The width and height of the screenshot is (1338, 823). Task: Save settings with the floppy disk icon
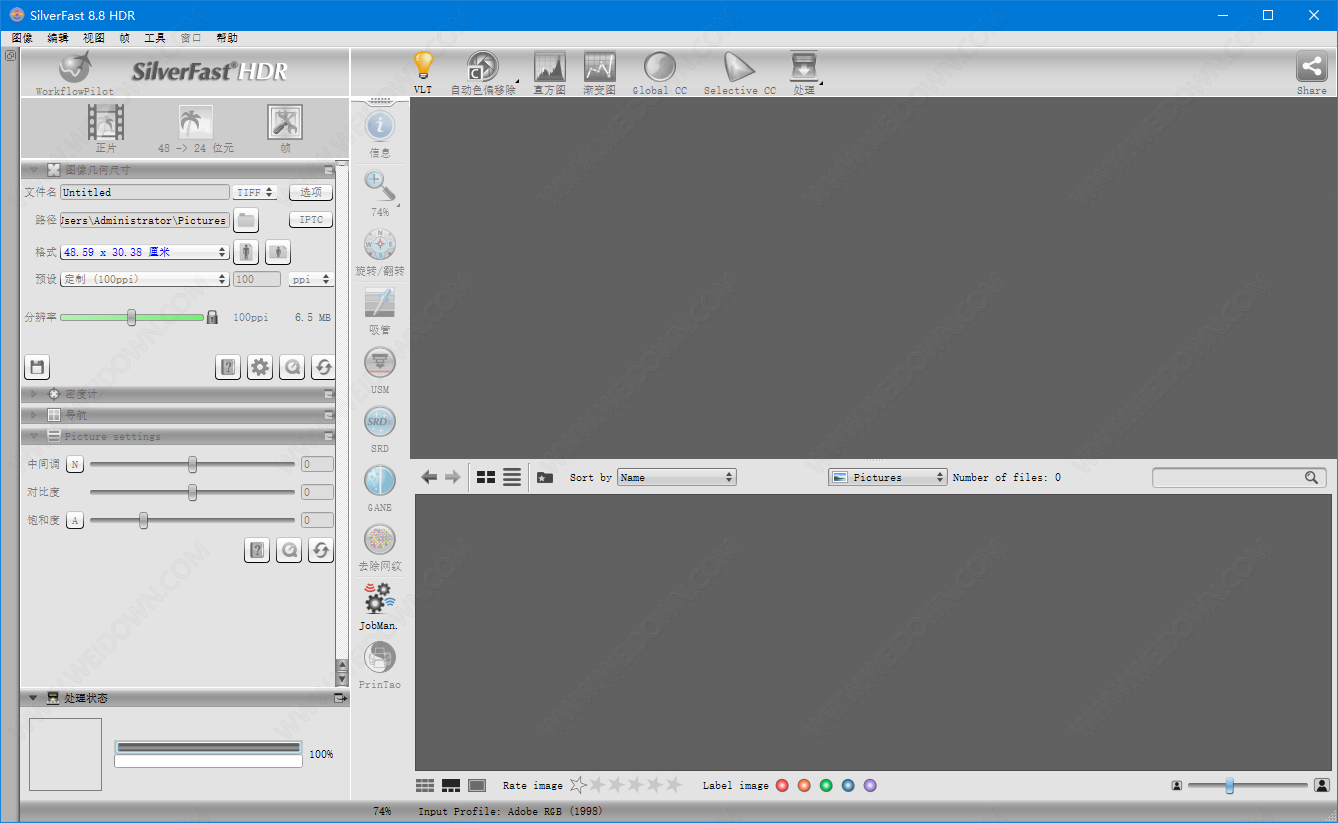click(x=37, y=367)
